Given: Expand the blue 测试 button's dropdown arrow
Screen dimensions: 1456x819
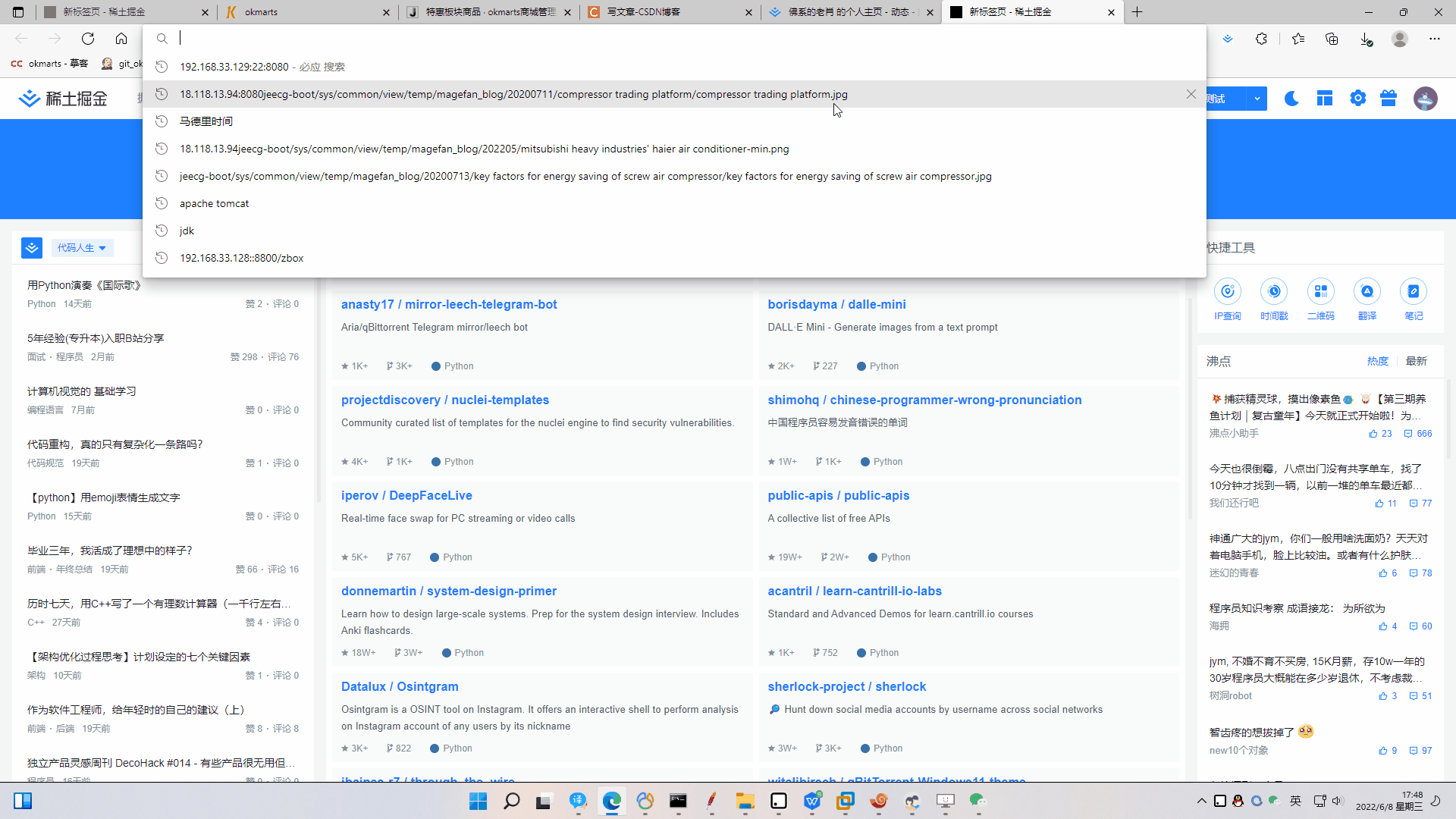Looking at the screenshot, I should click(1257, 99).
